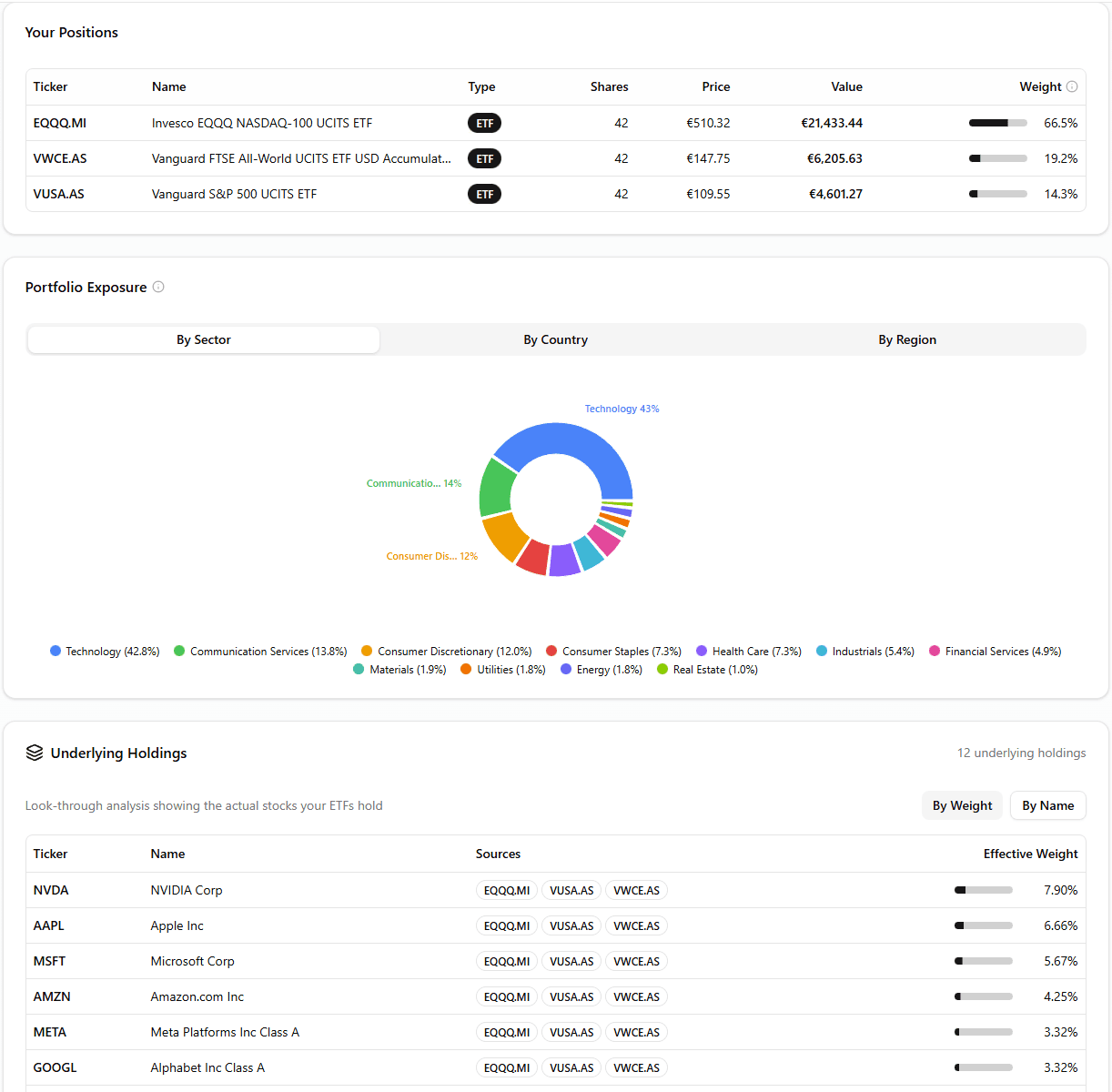The image size is (1112, 1092).
Task: Click the Amazon.com Inc holding name
Action: (197, 996)
